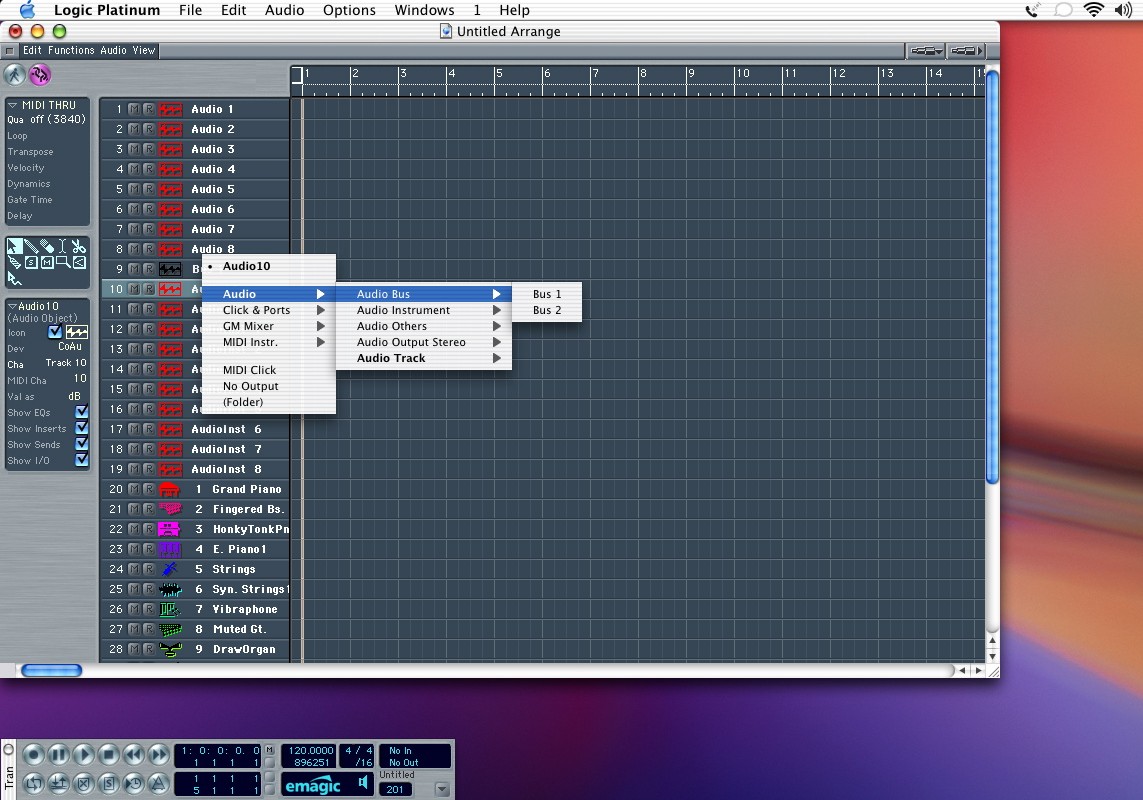
Task: Choose the Eraser tool in toolbox
Action: click(47, 247)
